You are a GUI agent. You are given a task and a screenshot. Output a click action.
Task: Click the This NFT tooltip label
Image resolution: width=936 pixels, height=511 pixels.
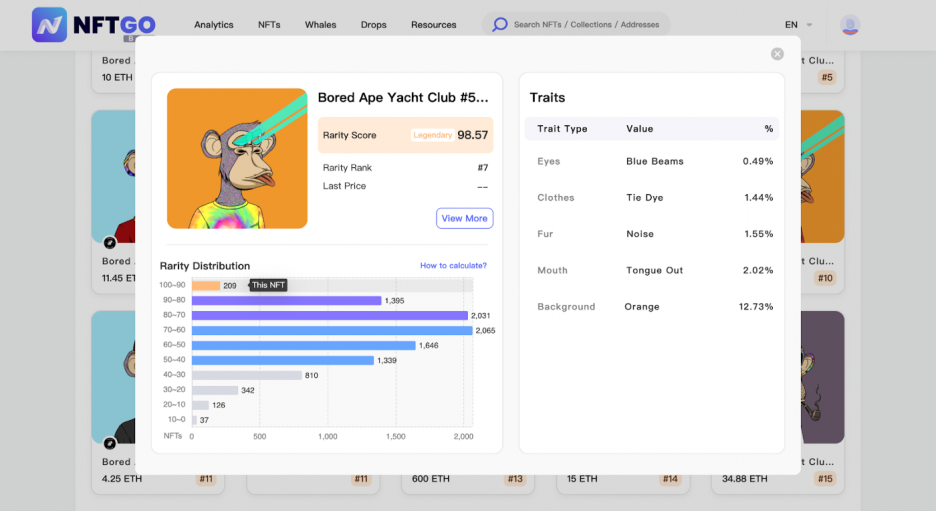click(268, 285)
